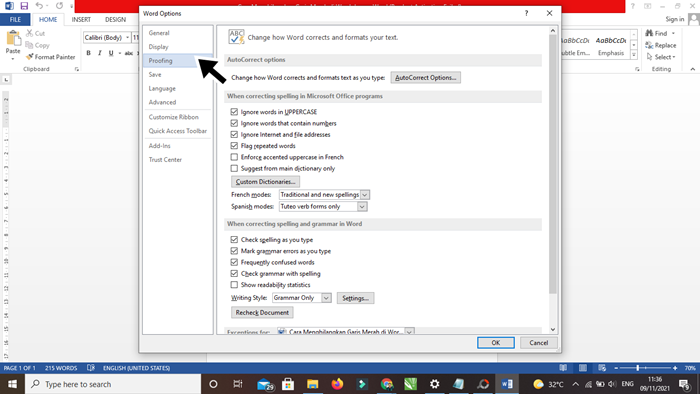Screen dimensions: 700x394
Task: Open the Spanish modes dropdown
Action: click(x=362, y=207)
